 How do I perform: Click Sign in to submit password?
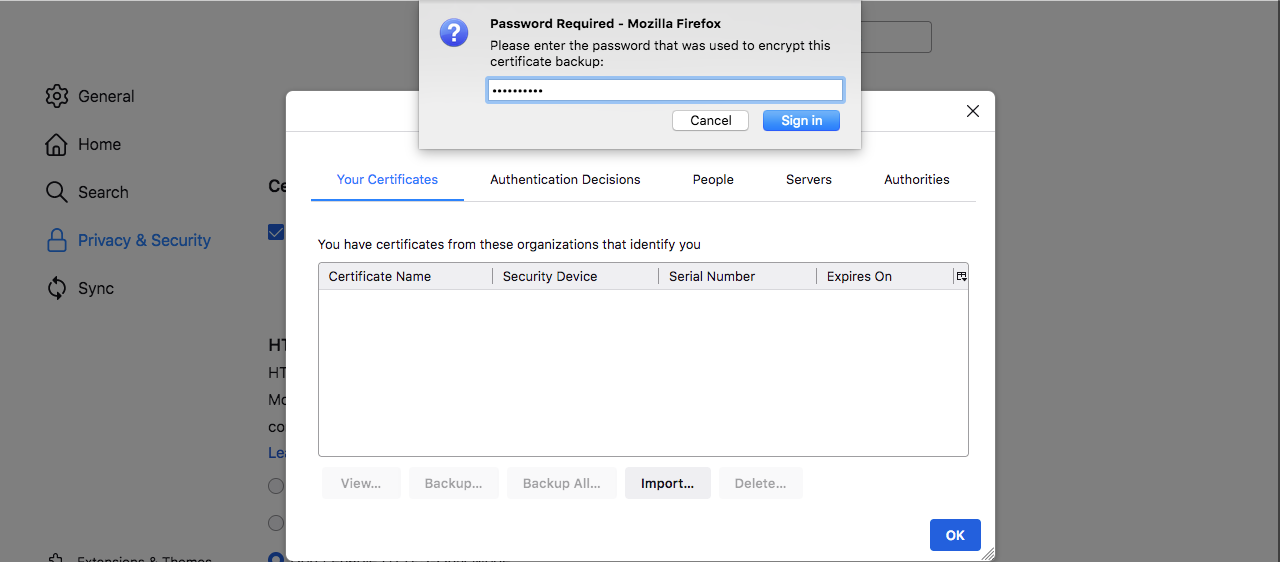coord(802,120)
